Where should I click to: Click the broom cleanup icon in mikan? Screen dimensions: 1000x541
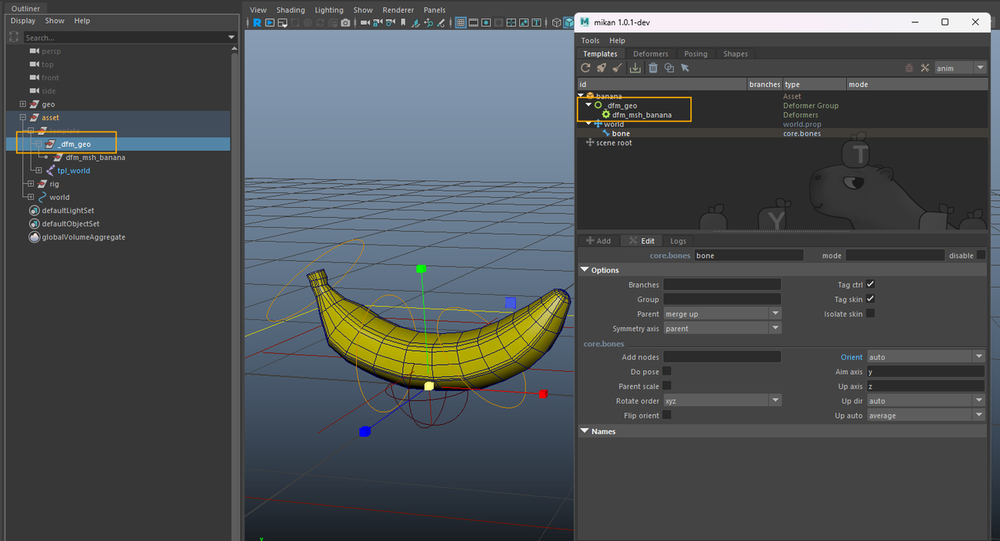point(618,68)
